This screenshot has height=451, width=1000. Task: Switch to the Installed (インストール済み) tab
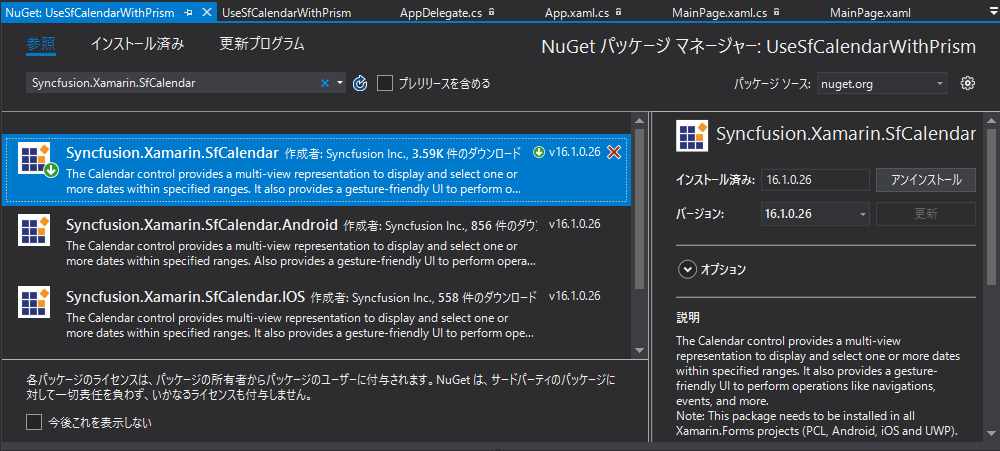pyautogui.click(x=137, y=45)
